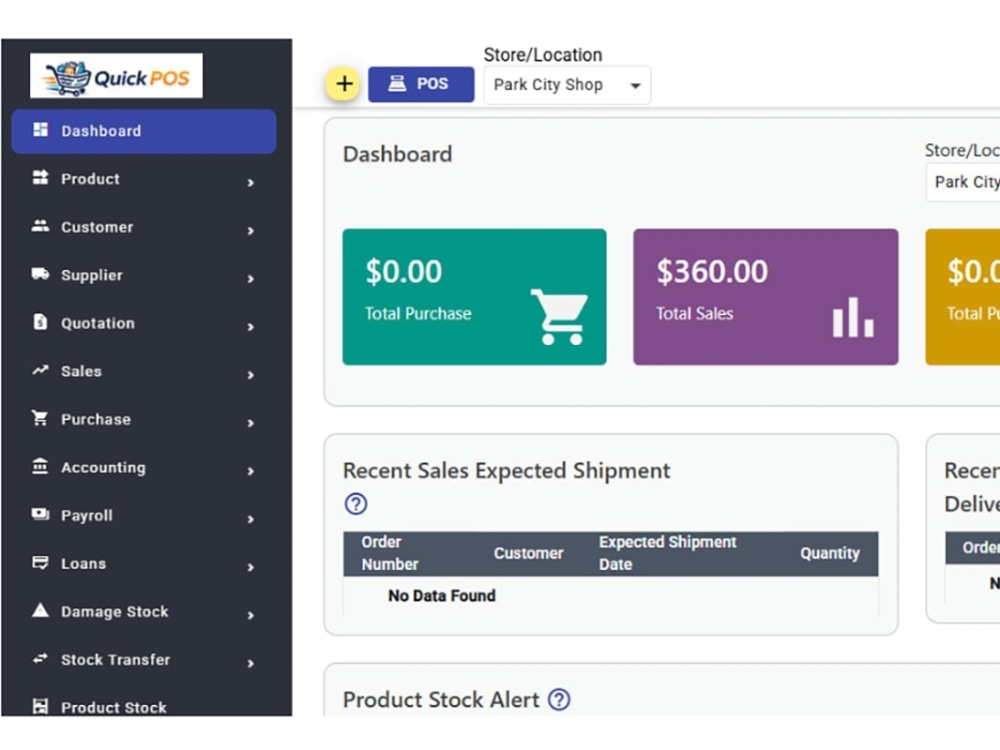
Task: Select Dashboard in the sidebar
Action: tap(144, 131)
